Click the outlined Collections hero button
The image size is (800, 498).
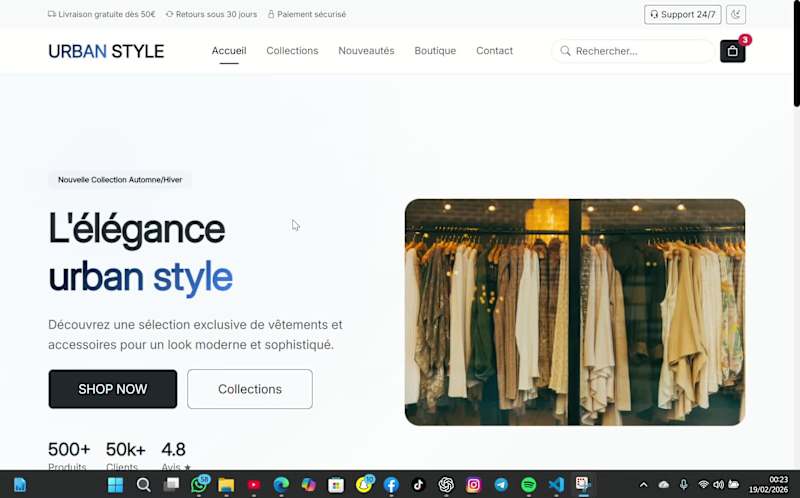click(x=249, y=389)
